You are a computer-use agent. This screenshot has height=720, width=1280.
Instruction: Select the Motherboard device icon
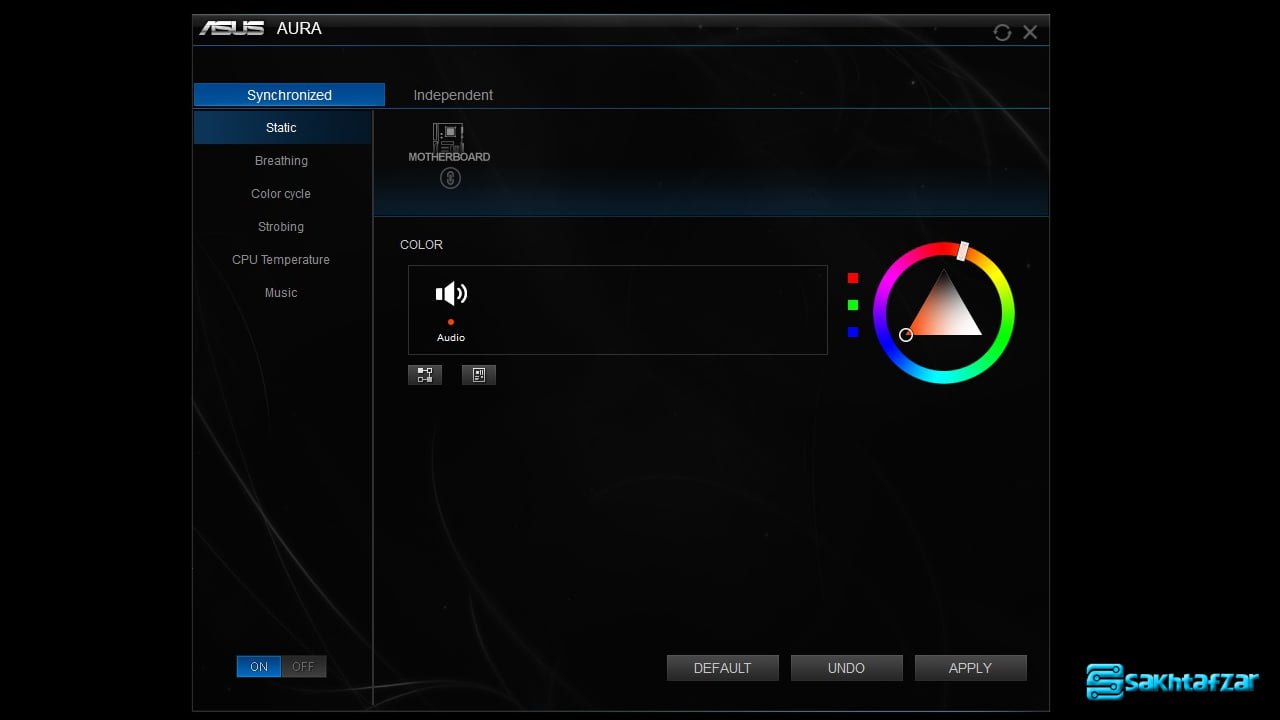tap(449, 138)
